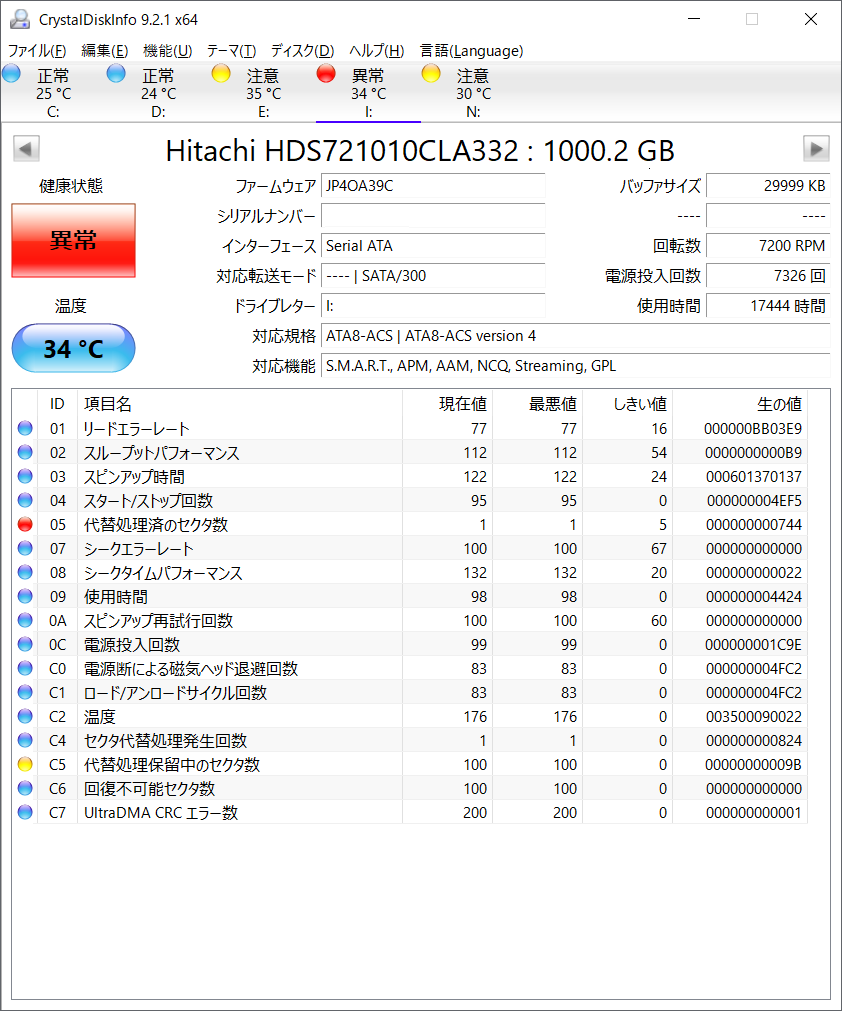Open the 言語(Language) menu
Viewport: 842px width, 1011px height.
click(x=471, y=51)
